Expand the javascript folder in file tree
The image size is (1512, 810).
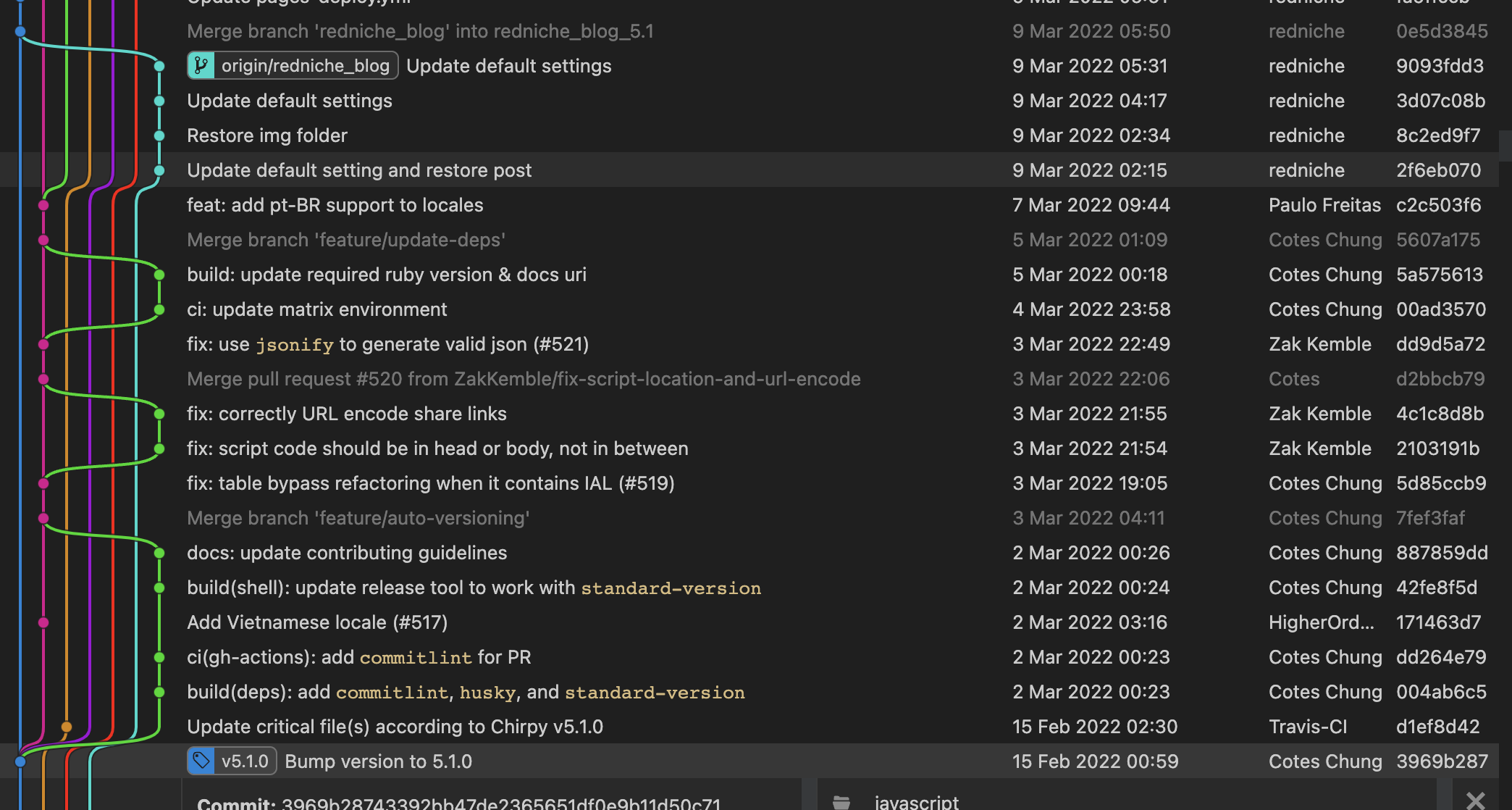[916, 801]
